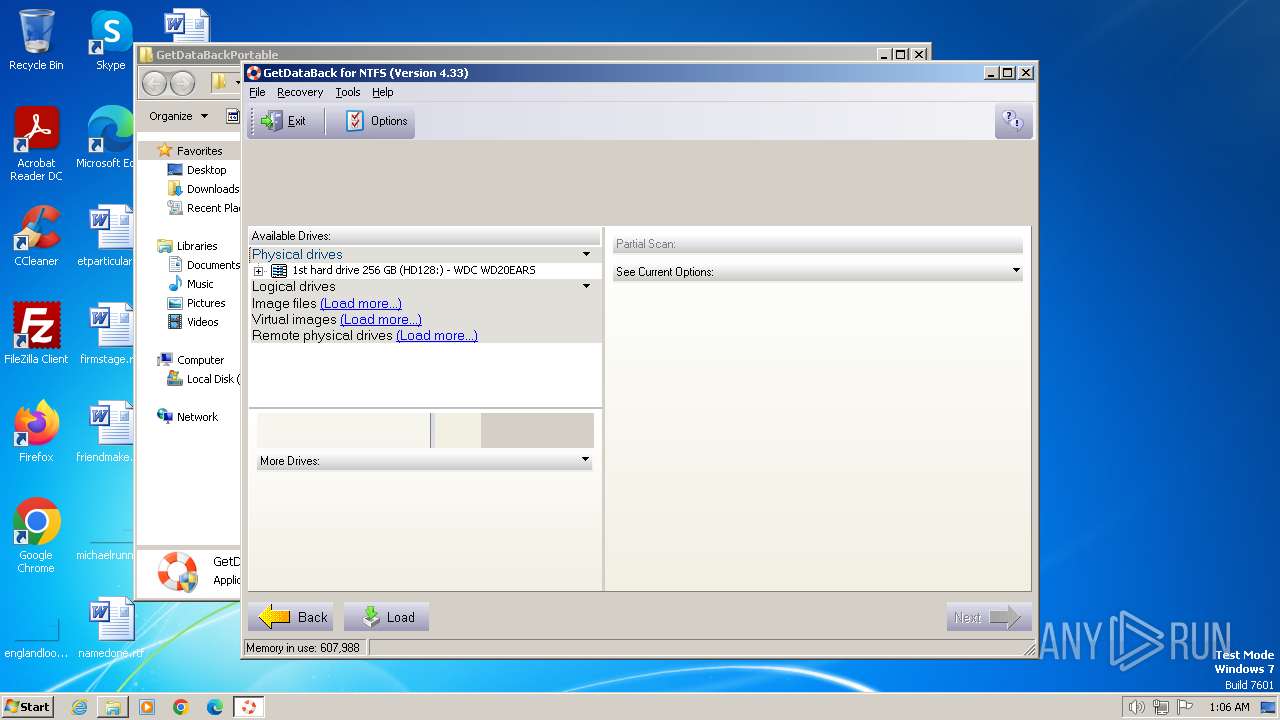Open Chrome from taskbar
The height and width of the screenshot is (720, 1280).
coord(181,707)
